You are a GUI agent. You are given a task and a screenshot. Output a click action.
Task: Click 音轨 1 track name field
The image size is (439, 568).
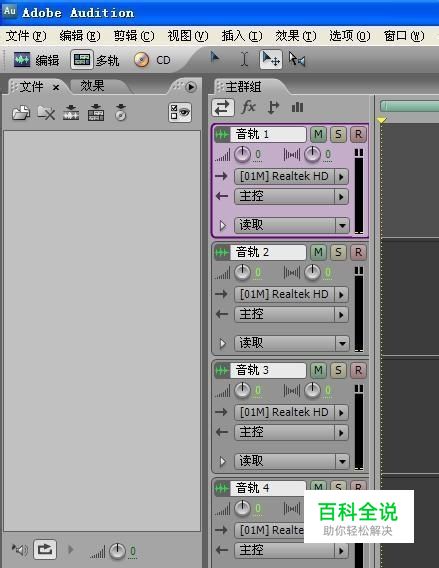pos(268,134)
